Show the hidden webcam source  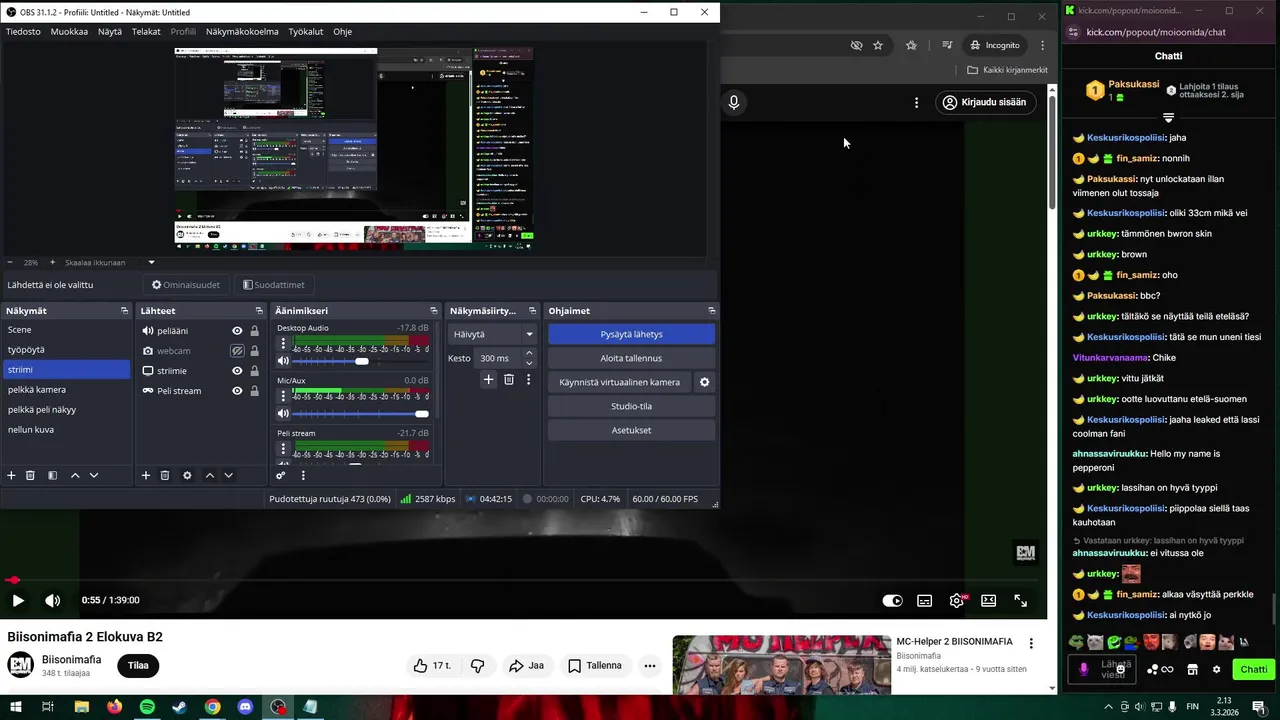coord(237,351)
